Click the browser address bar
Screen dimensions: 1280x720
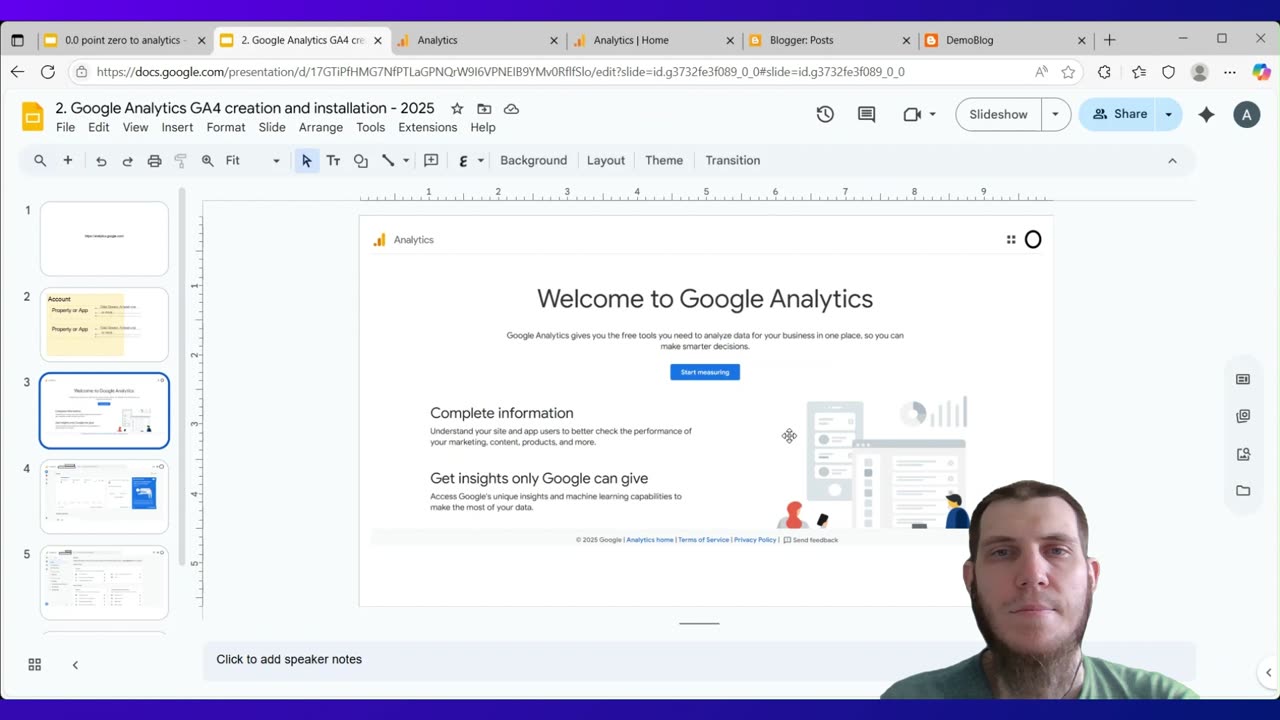click(x=560, y=72)
